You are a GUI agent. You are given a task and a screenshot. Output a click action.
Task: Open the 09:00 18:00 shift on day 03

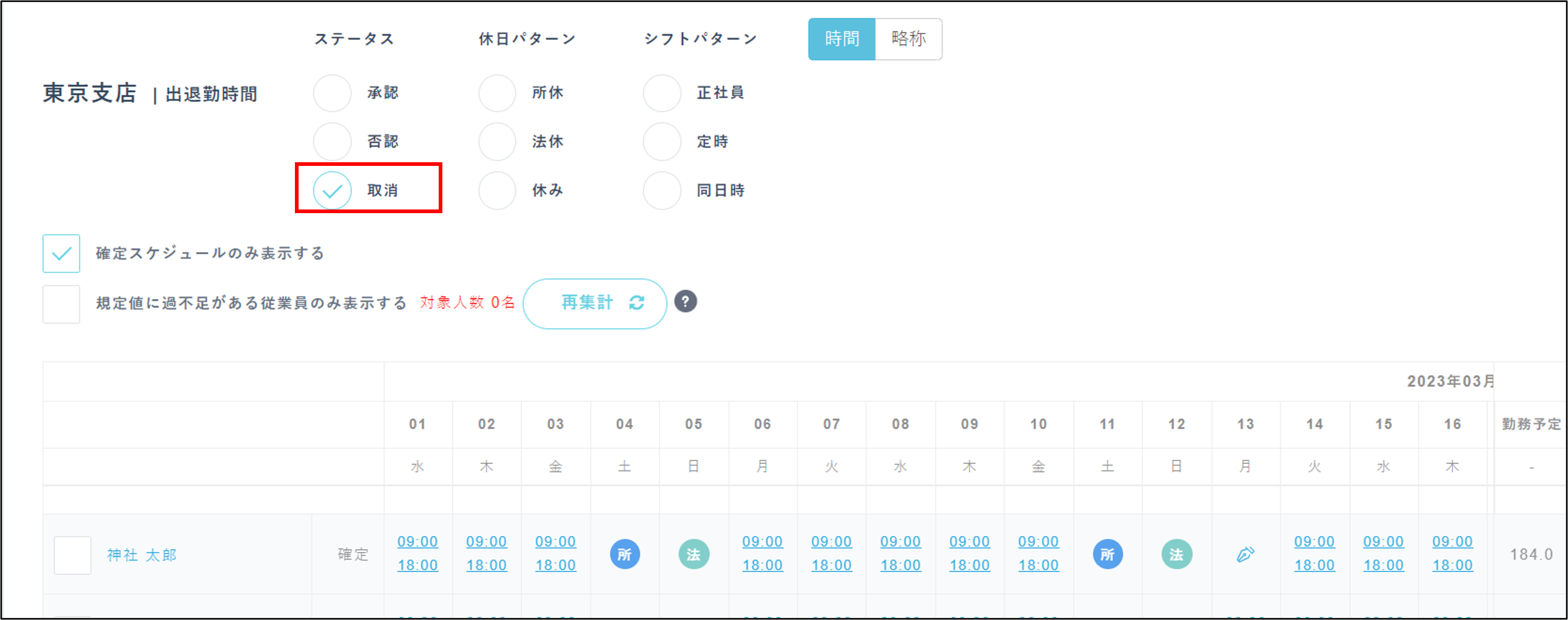555,553
